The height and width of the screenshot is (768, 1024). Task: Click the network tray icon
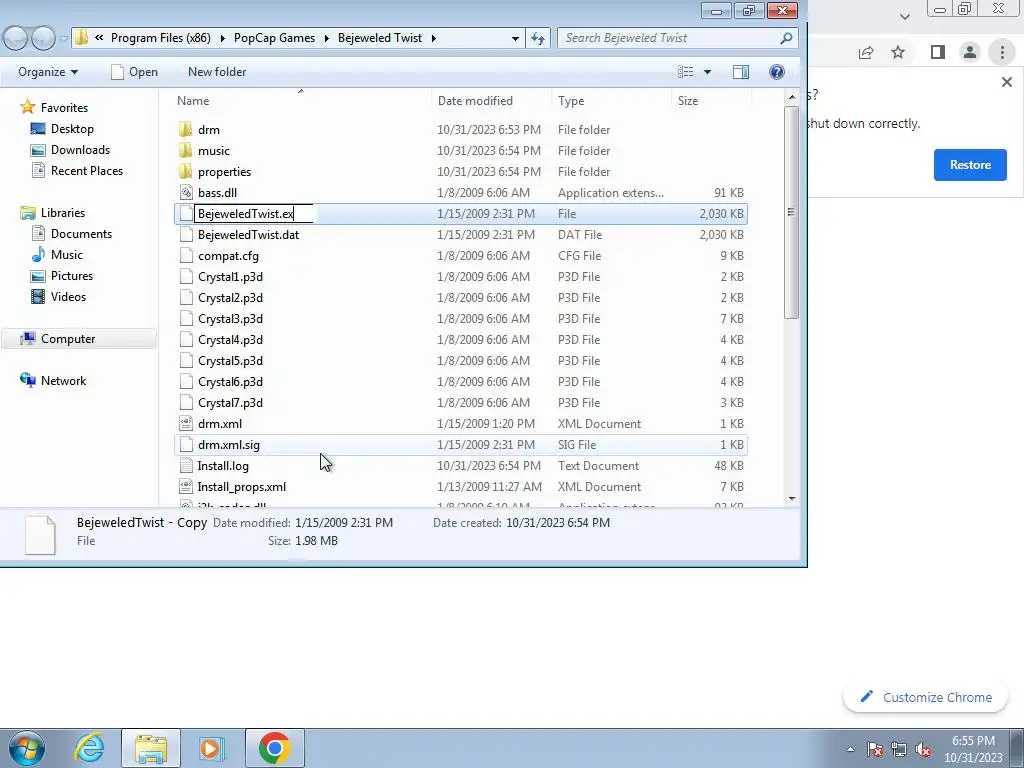point(899,750)
